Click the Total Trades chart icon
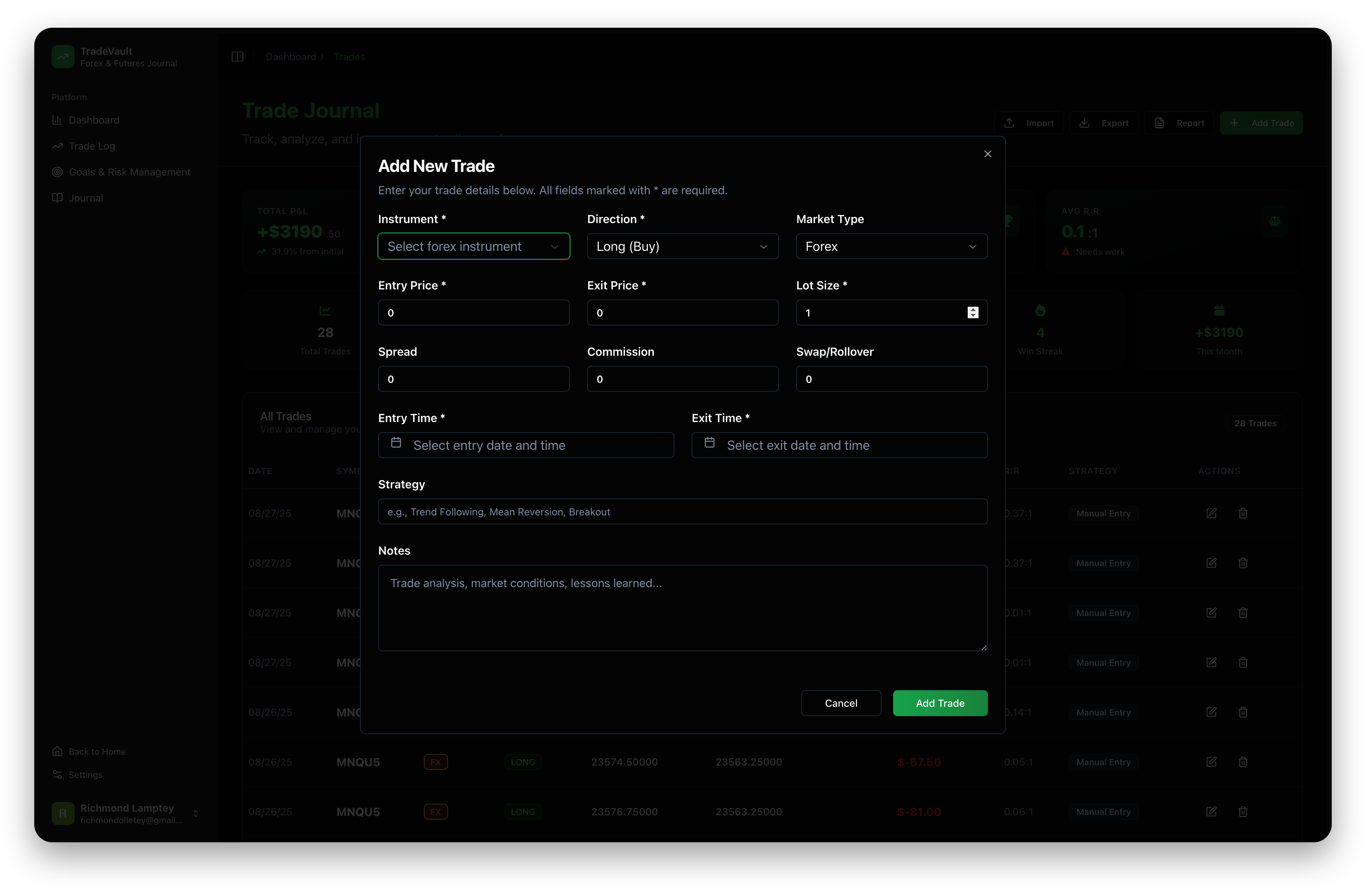This screenshot has height=896, width=1366. [x=325, y=311]
